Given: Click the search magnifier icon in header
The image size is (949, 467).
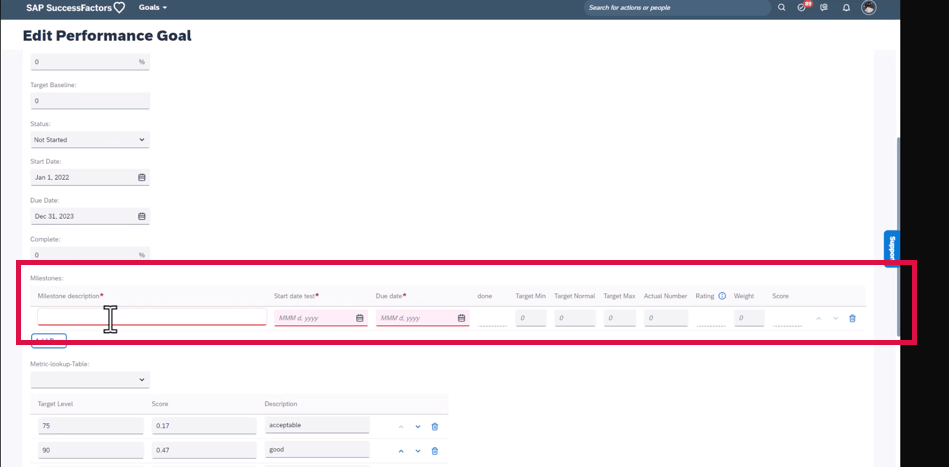Looking at the screenshot, I should pos(782,7).
